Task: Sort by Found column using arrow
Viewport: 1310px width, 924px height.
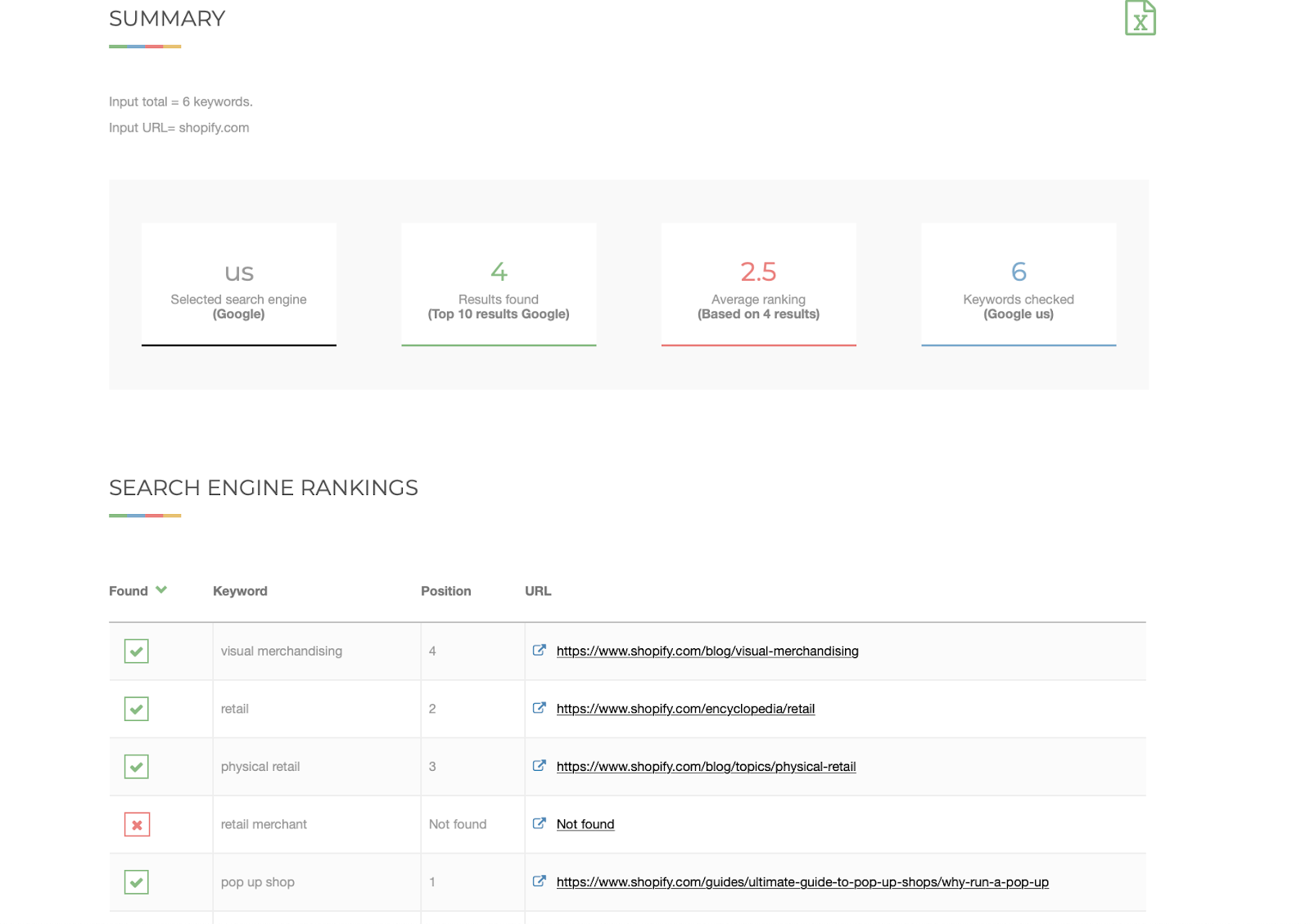Action: pyautogui.click(x=161, y=590)
